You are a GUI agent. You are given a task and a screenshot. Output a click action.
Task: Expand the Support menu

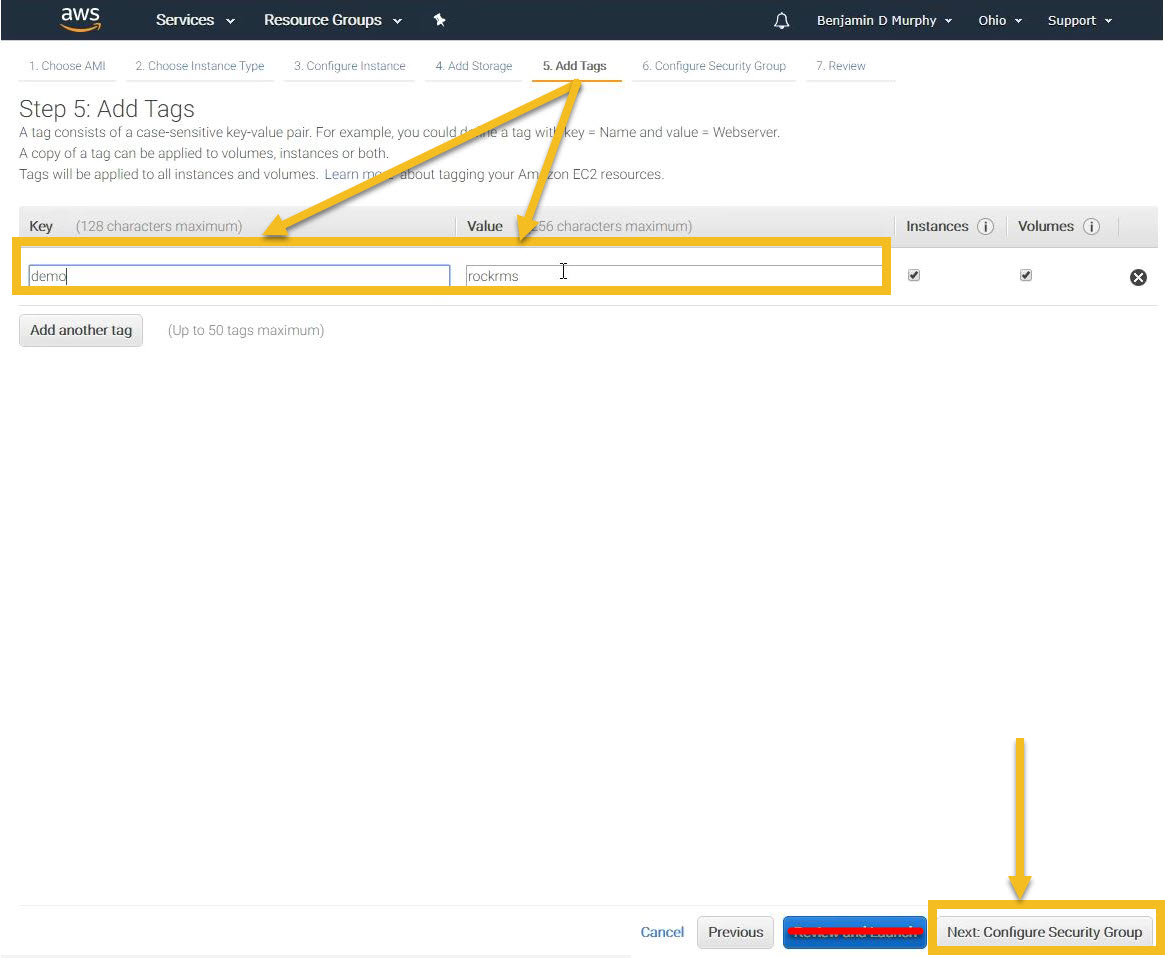(1080, 20)
